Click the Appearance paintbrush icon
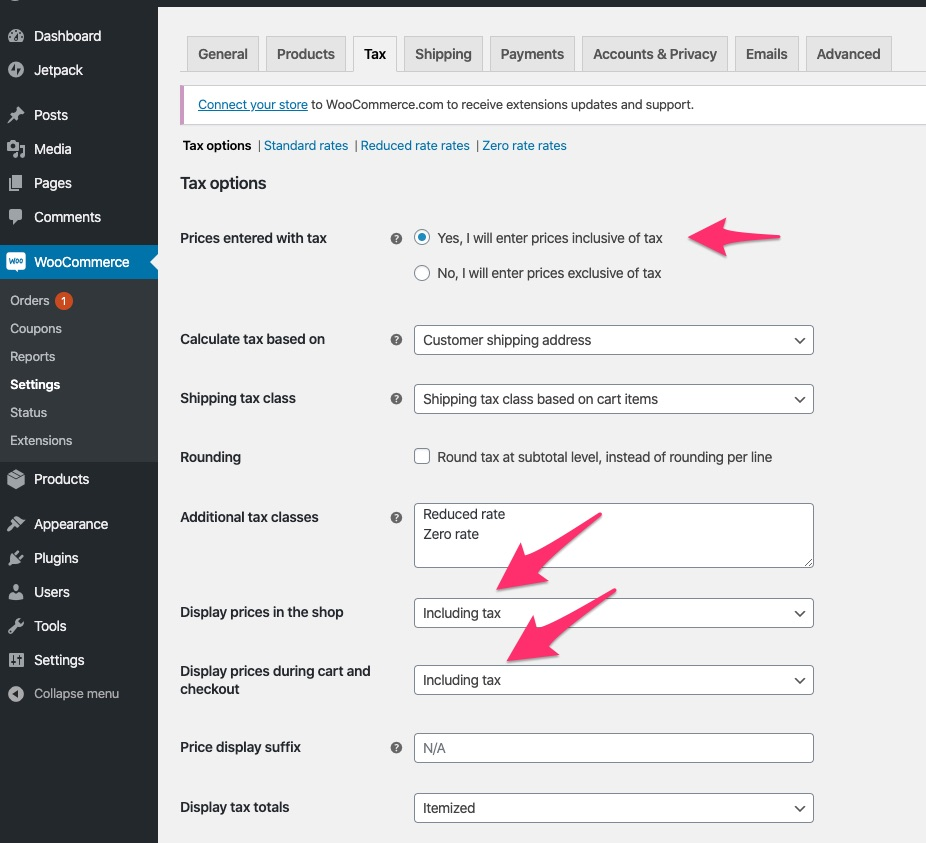 pos(16,524)
